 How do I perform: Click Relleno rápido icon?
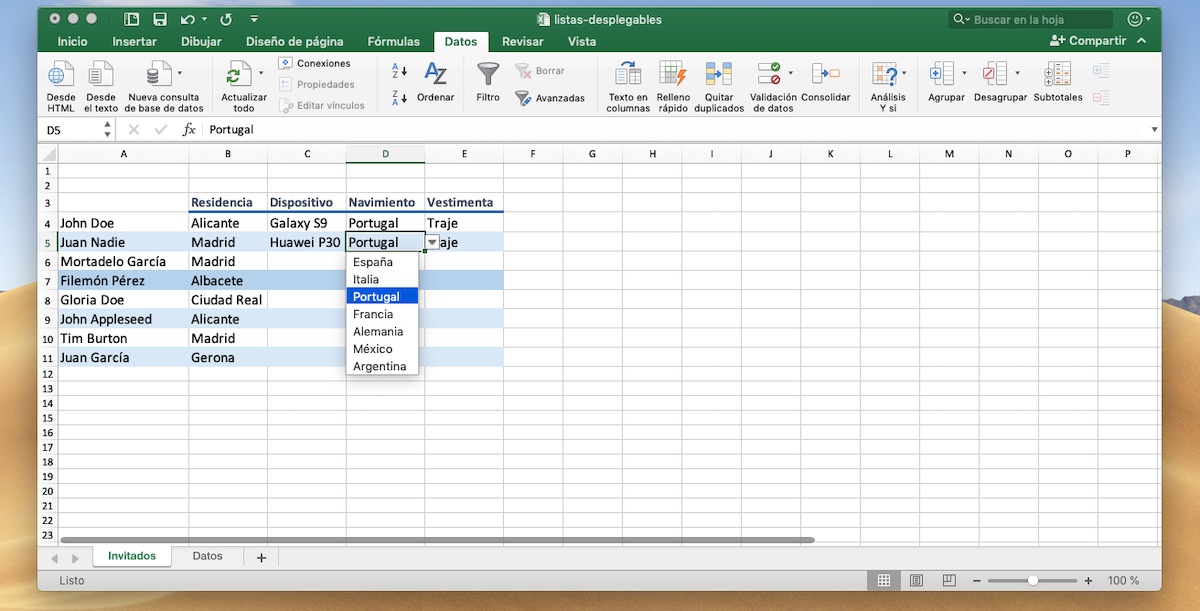(673, 75)
